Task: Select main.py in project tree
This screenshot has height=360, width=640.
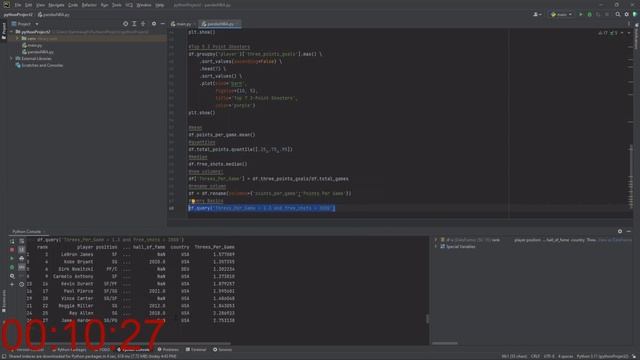Action: click(32, 45)
